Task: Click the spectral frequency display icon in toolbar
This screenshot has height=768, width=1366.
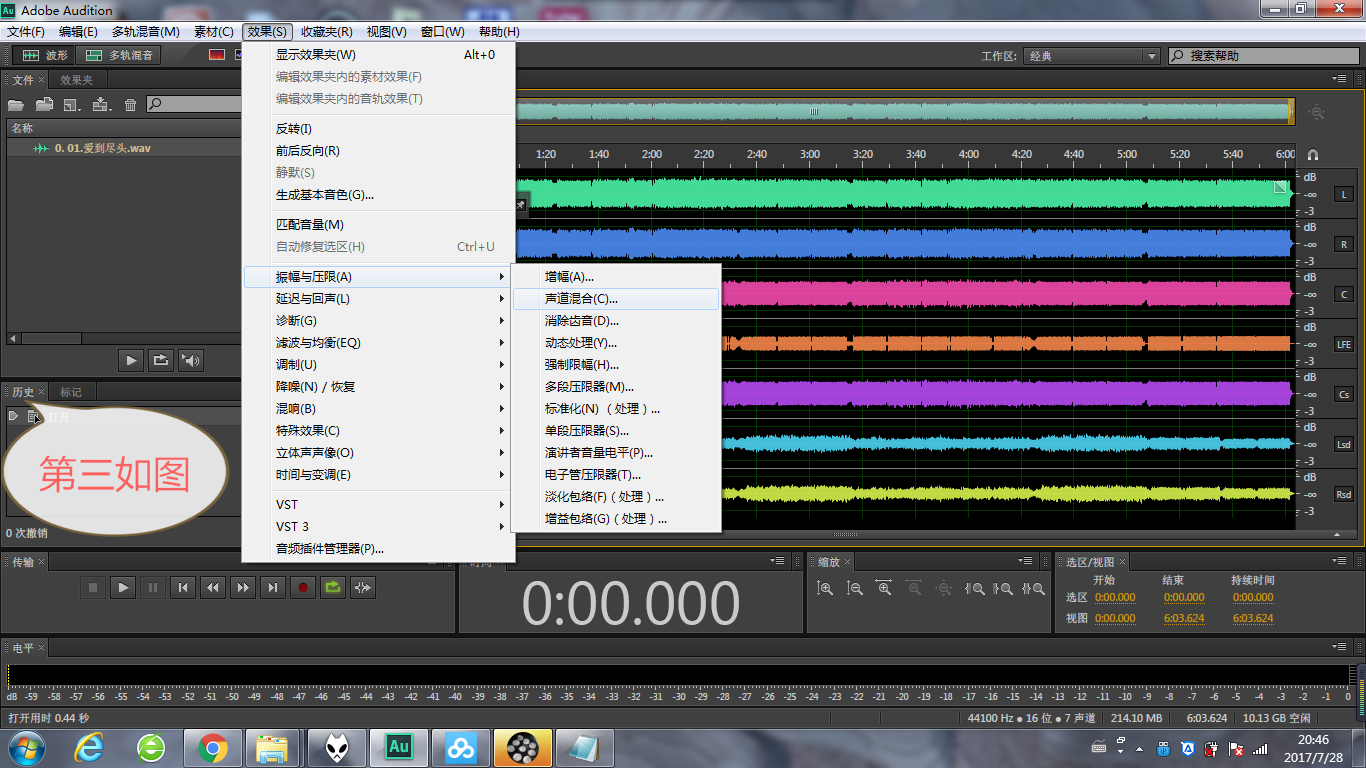Action: 217,55
